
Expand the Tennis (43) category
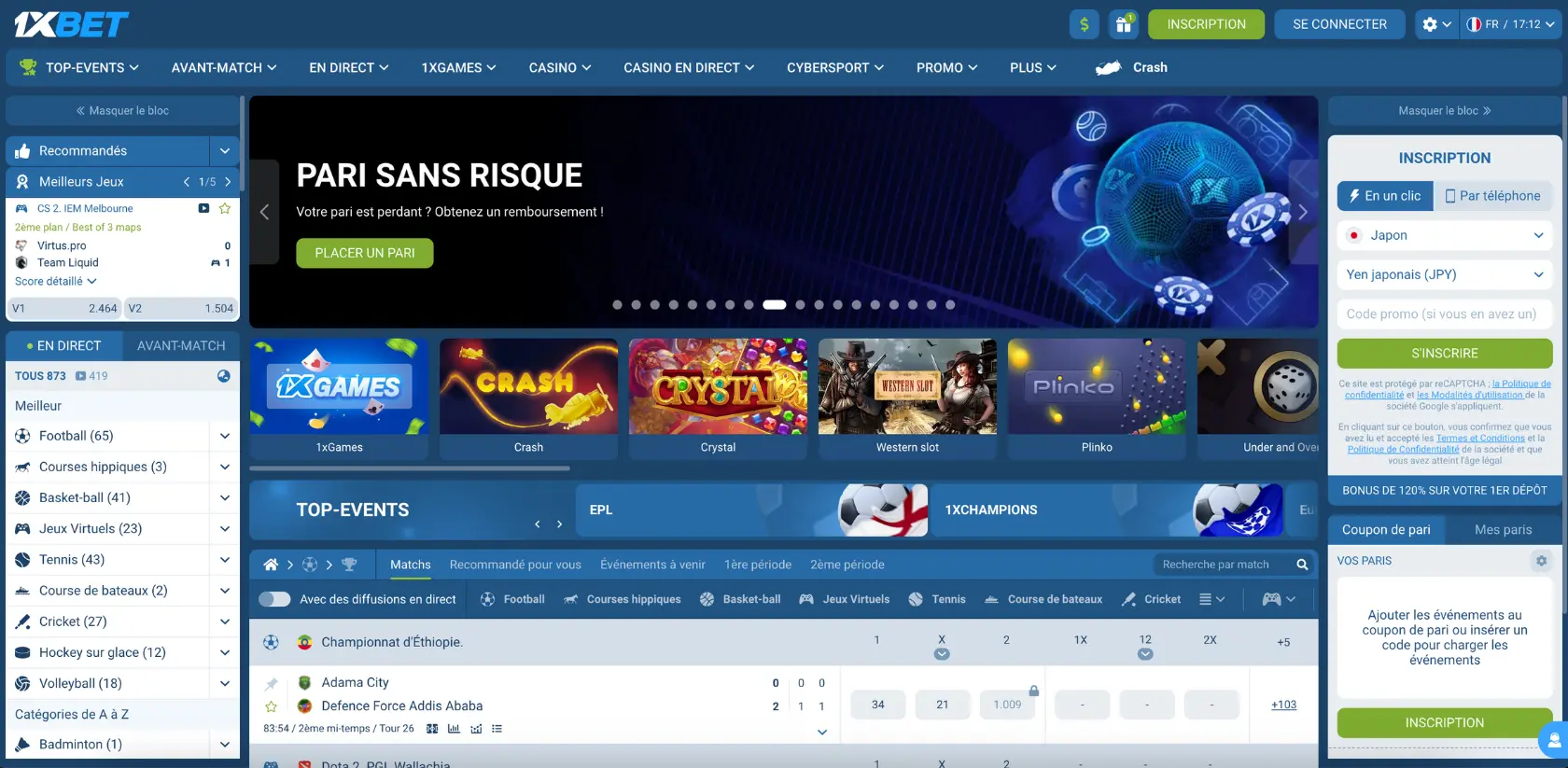[225, 559]
